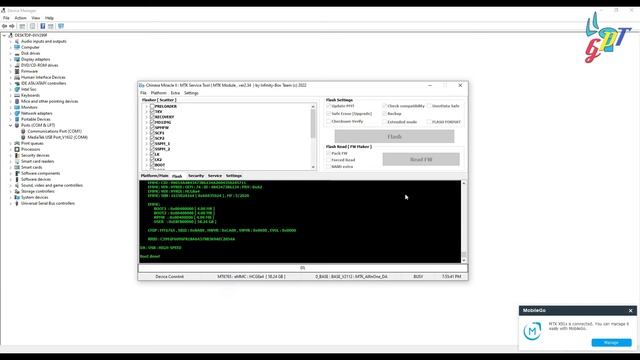Expand the Processors node
This screenshot has width=640, height=360.
tap(11, 149)
